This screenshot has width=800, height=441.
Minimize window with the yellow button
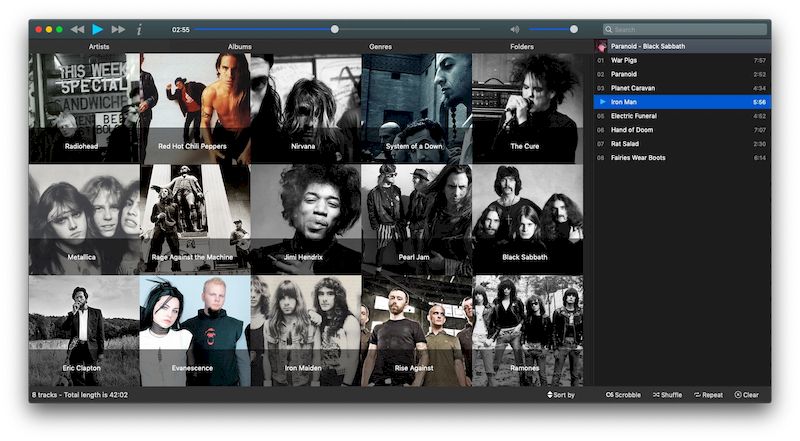pyautogui.click(x=49, y=30)
